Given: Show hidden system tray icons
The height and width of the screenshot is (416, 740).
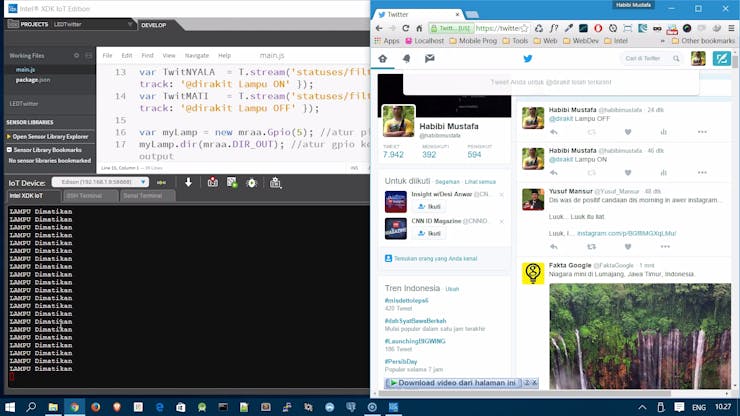Looking at the screenshot, I should tap(642, 407).
